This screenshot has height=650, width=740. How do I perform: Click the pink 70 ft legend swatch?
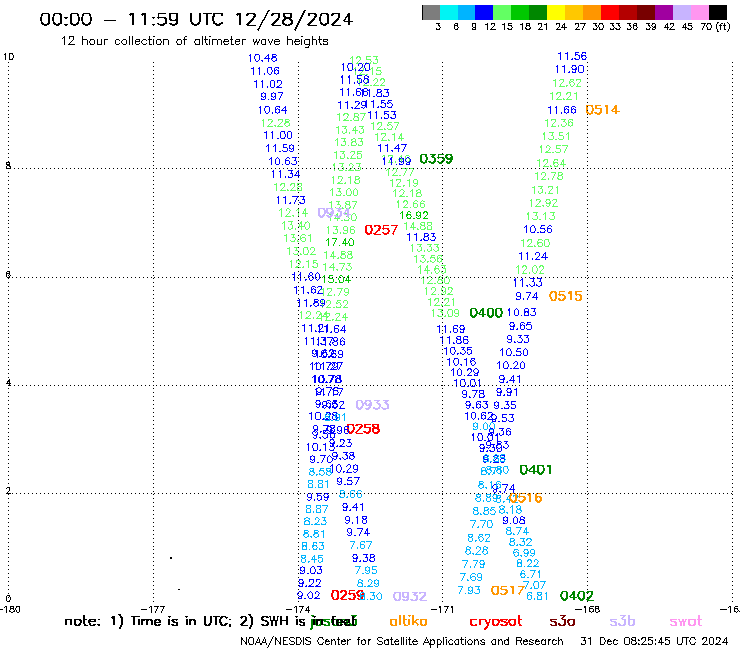coord(700,12)
